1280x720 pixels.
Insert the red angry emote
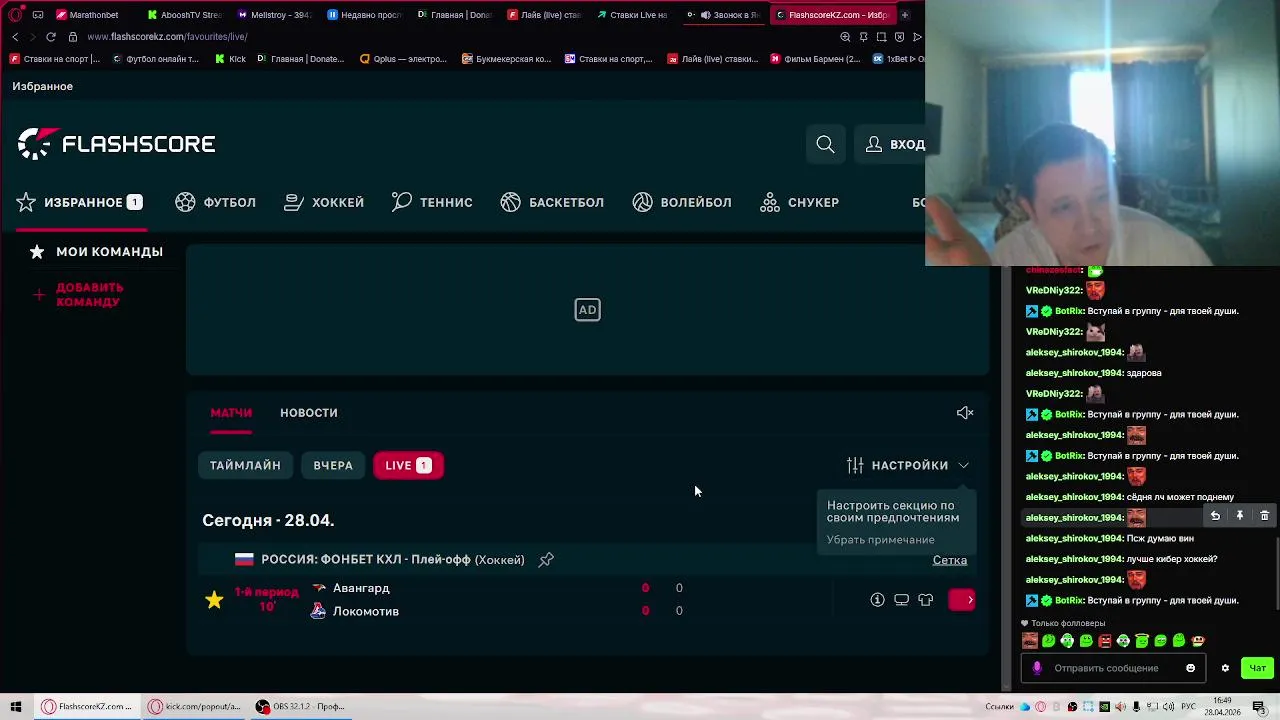pyautogui.click(x=1105, y=641)
